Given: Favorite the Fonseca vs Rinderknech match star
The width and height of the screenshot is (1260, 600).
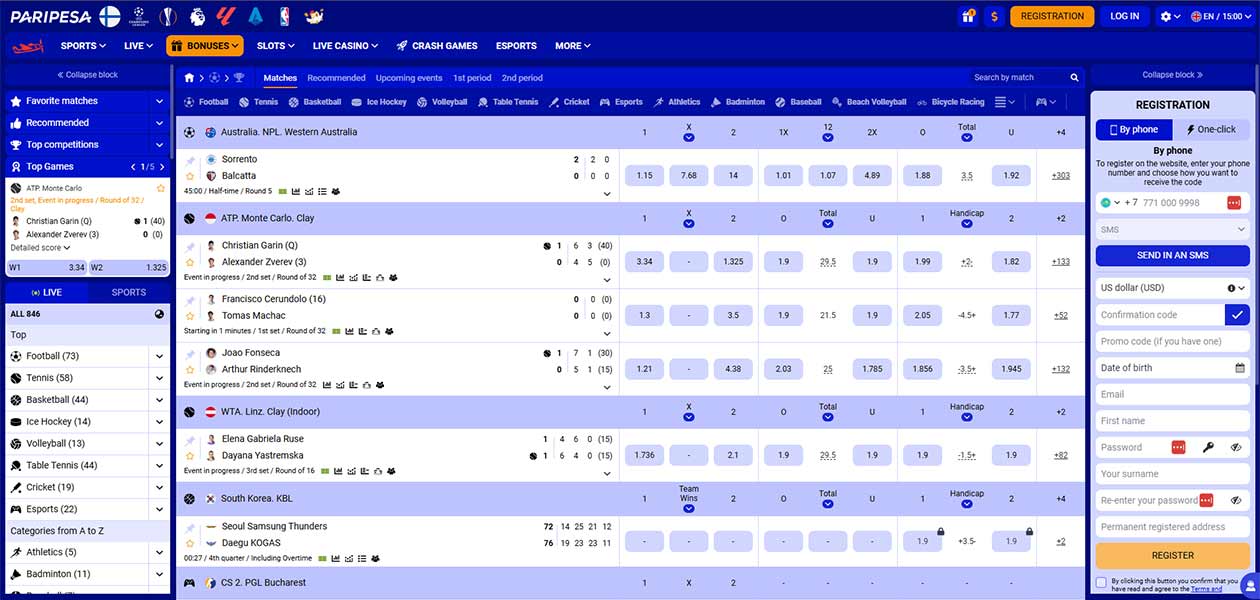Looking at the screenshot, I should tap(190, 369).
